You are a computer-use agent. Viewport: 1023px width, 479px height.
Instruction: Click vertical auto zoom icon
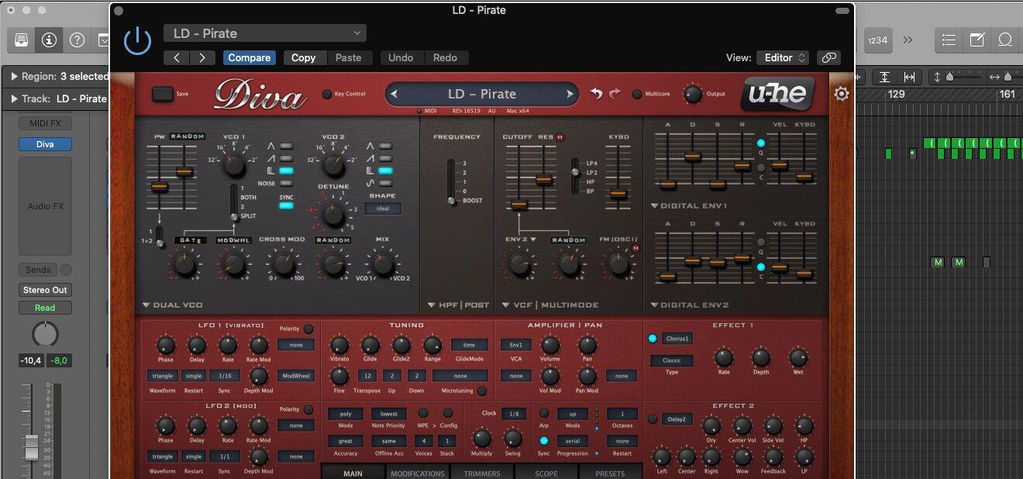click(x=884, y=77)
